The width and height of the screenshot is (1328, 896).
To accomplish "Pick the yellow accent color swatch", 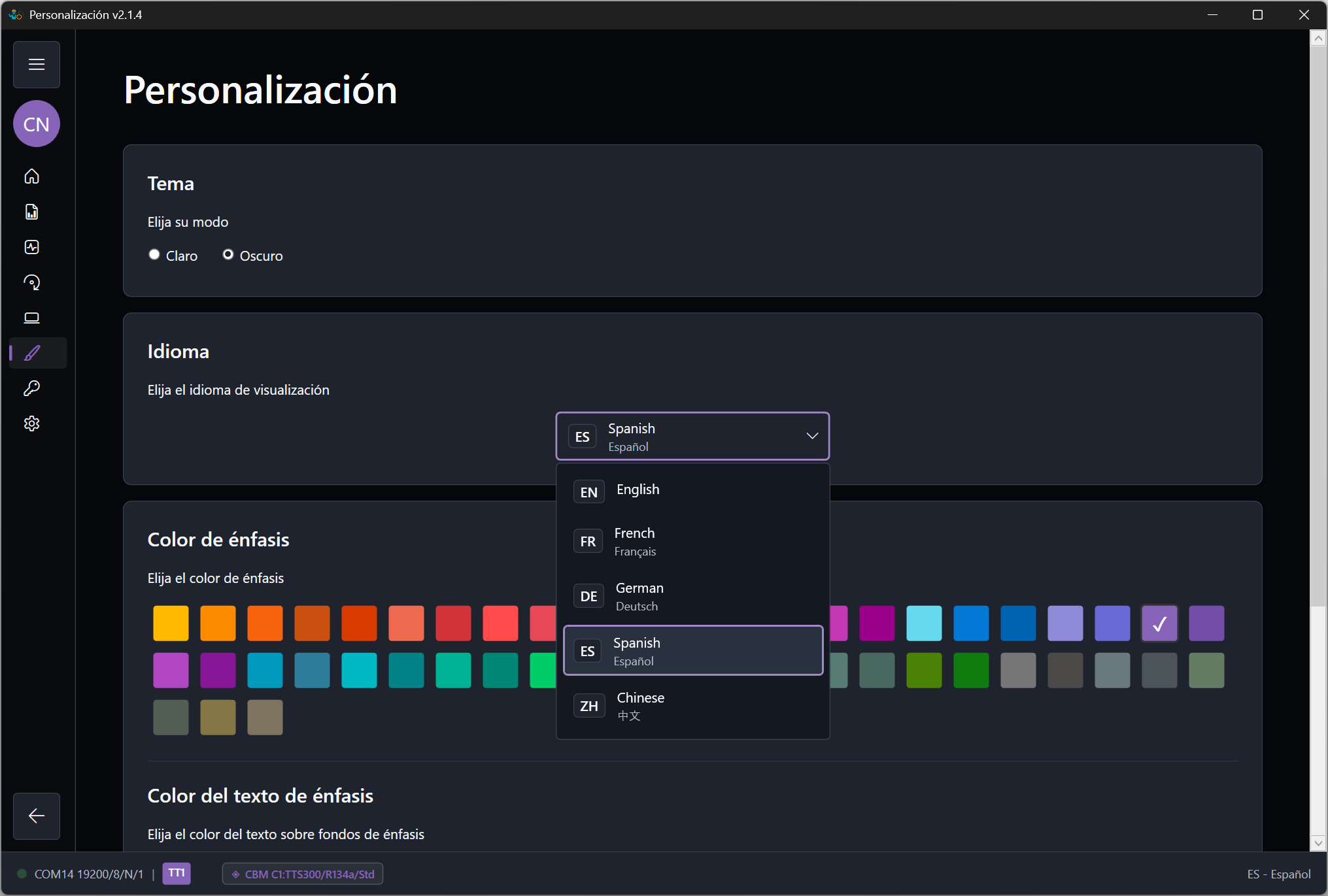I will pos(171,623).
